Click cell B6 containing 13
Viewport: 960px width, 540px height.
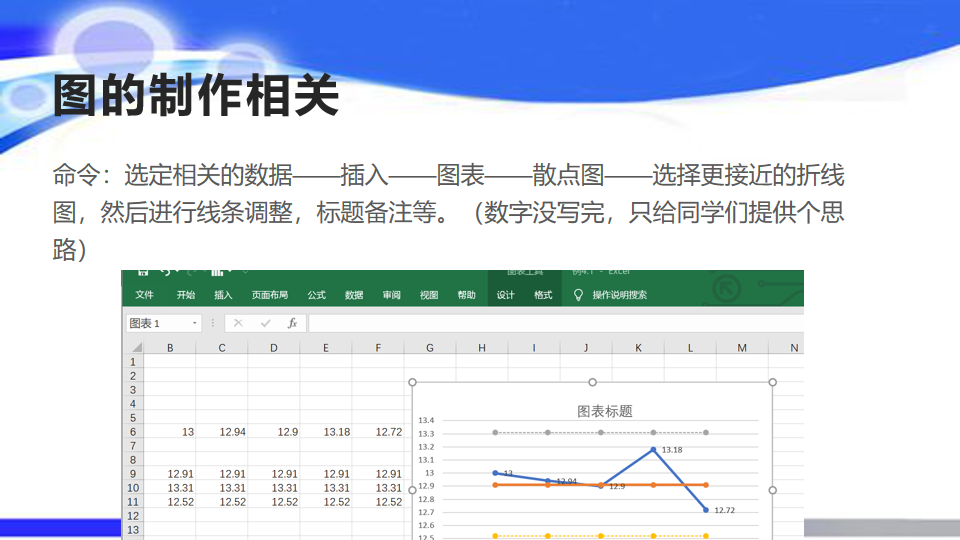[170, 432]
